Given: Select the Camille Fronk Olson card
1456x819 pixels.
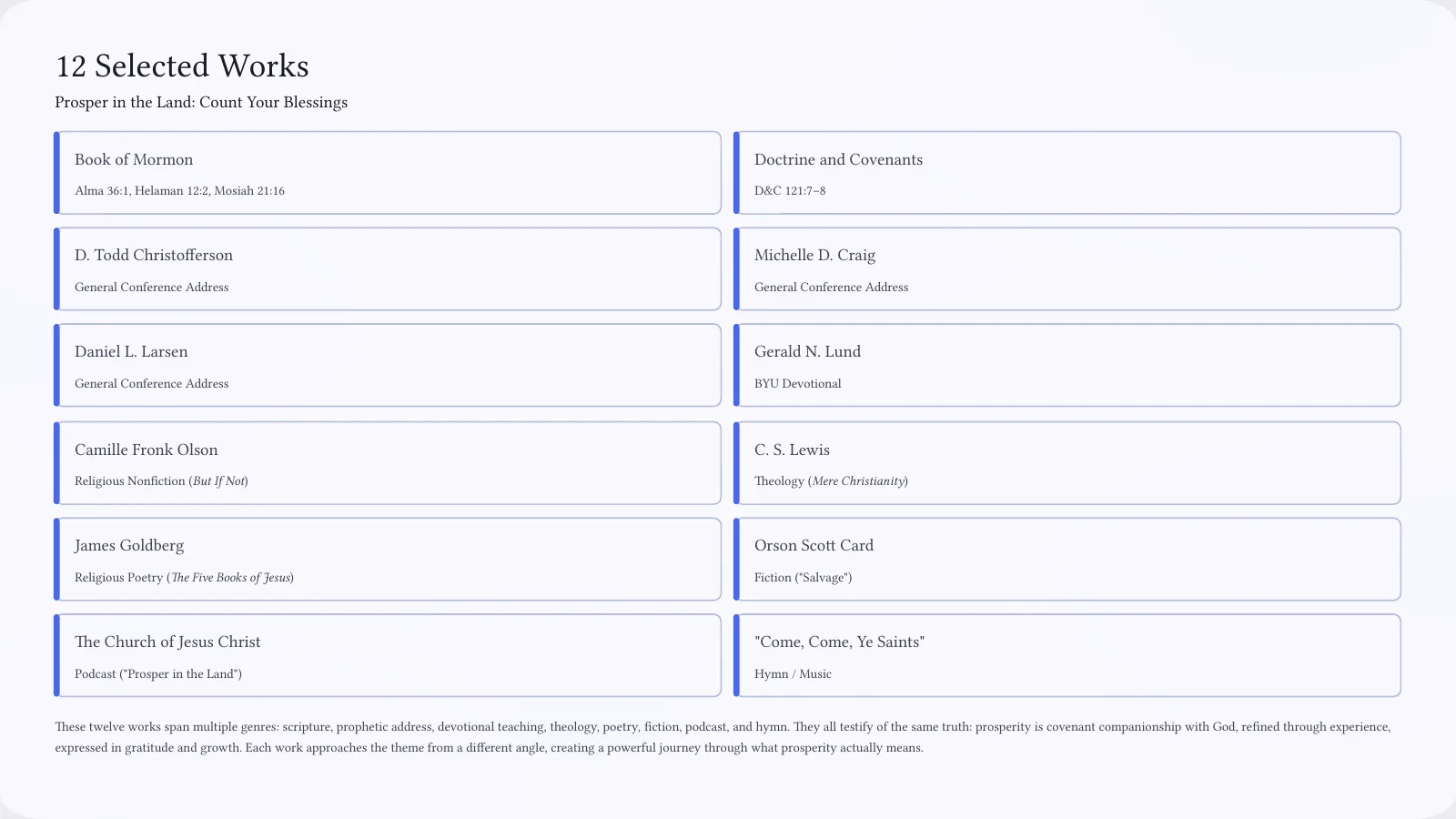Looking at the screenshot, I should pyautogui.click(x=388, y=463).
